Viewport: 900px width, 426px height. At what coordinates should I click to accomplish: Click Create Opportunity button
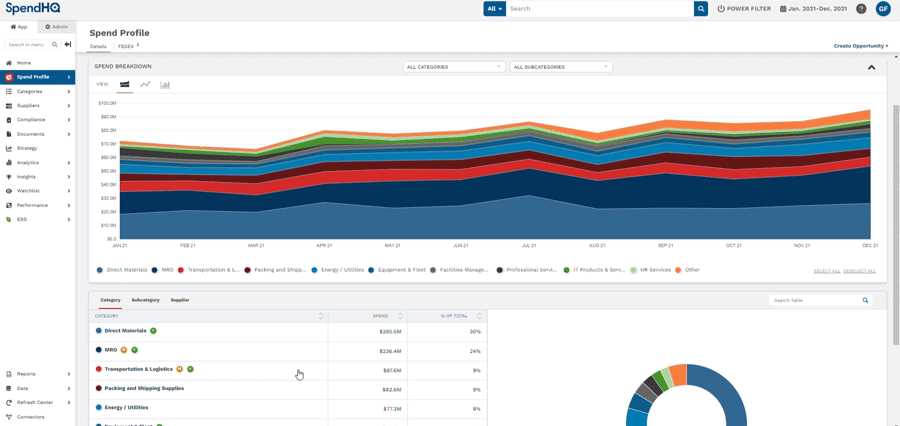coord(861,45)
